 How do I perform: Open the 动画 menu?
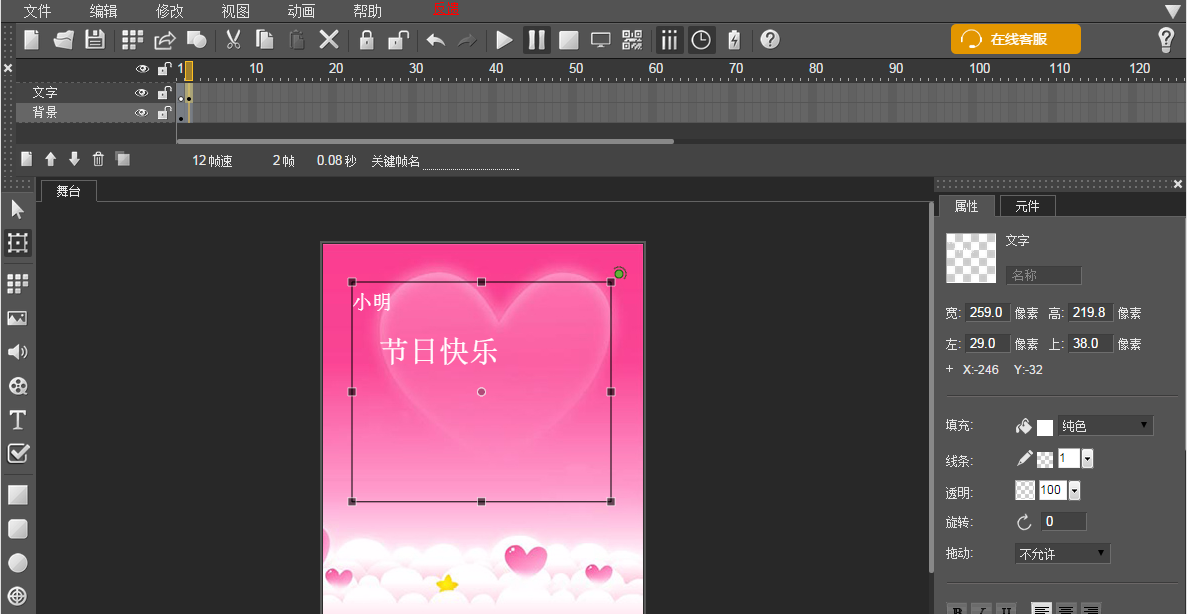click(x=301, y=11)
